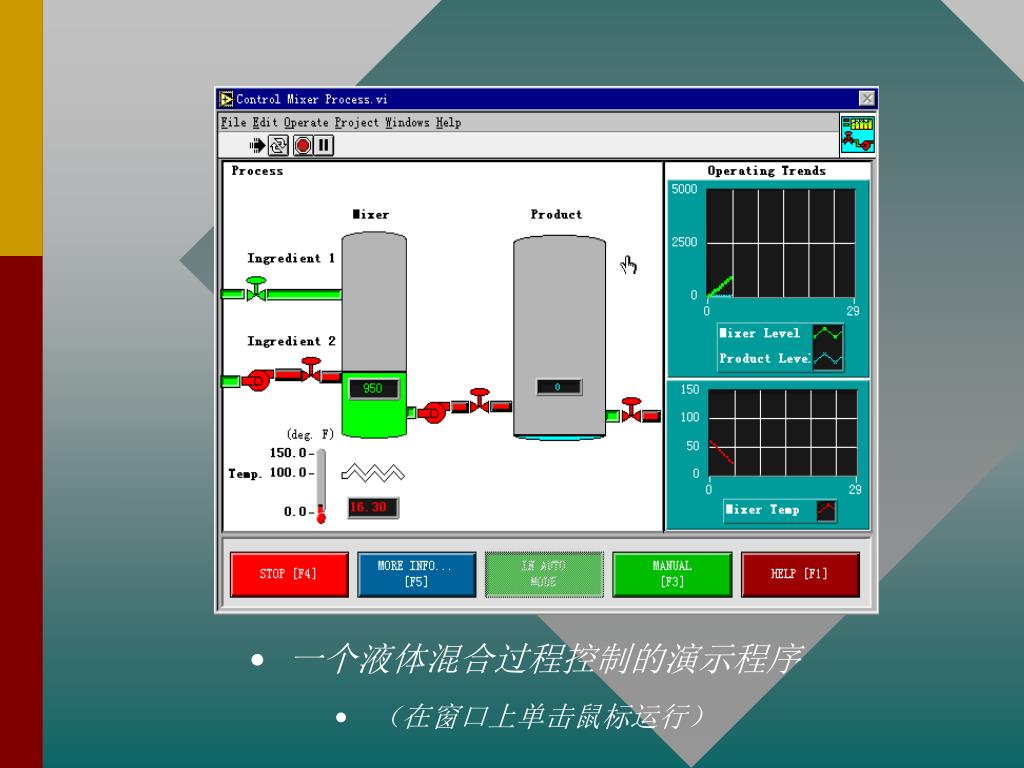Open the Windows menu

tap(408, 122)
